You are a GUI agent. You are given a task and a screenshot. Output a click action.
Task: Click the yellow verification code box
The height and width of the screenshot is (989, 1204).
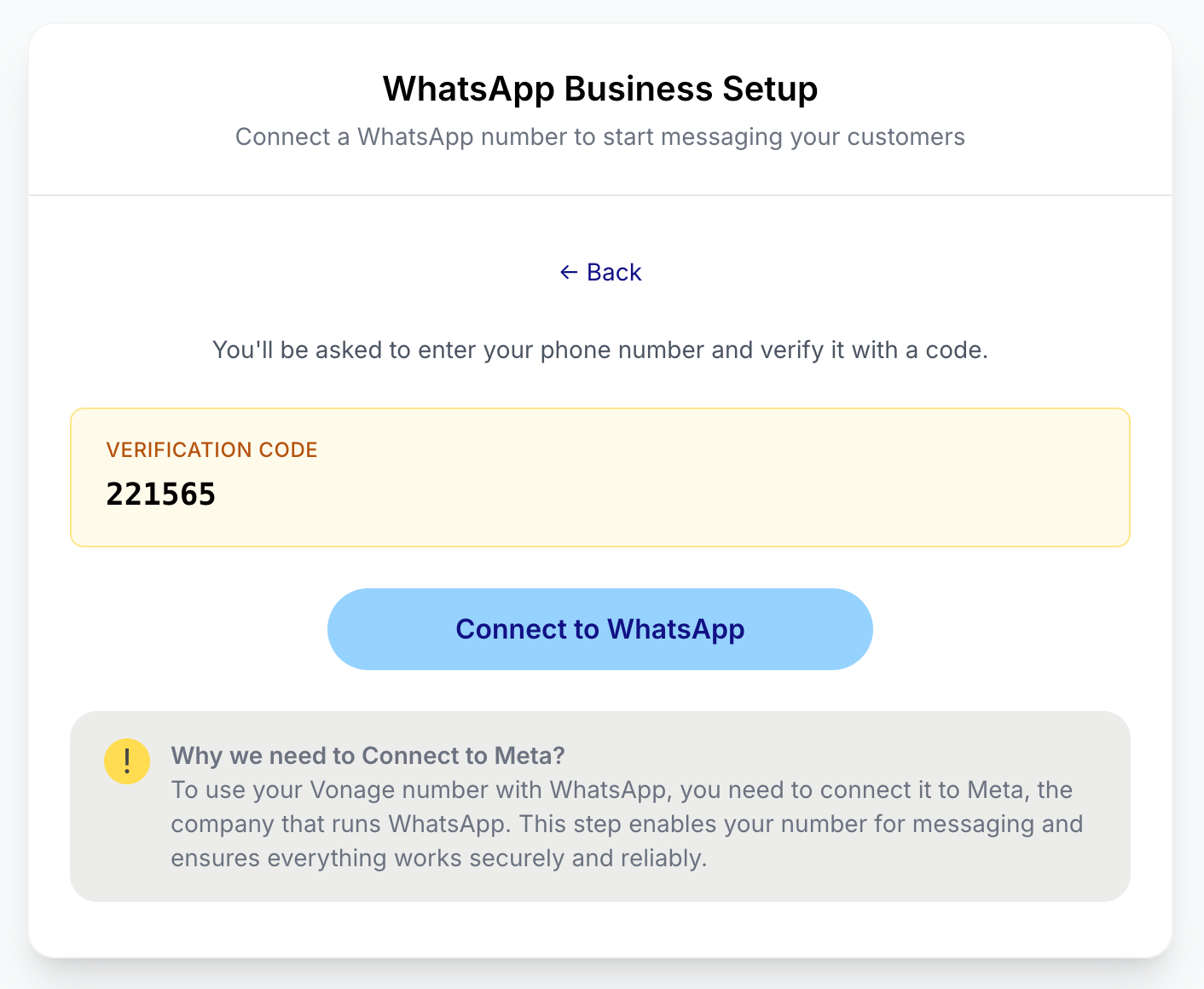point(600,477)
